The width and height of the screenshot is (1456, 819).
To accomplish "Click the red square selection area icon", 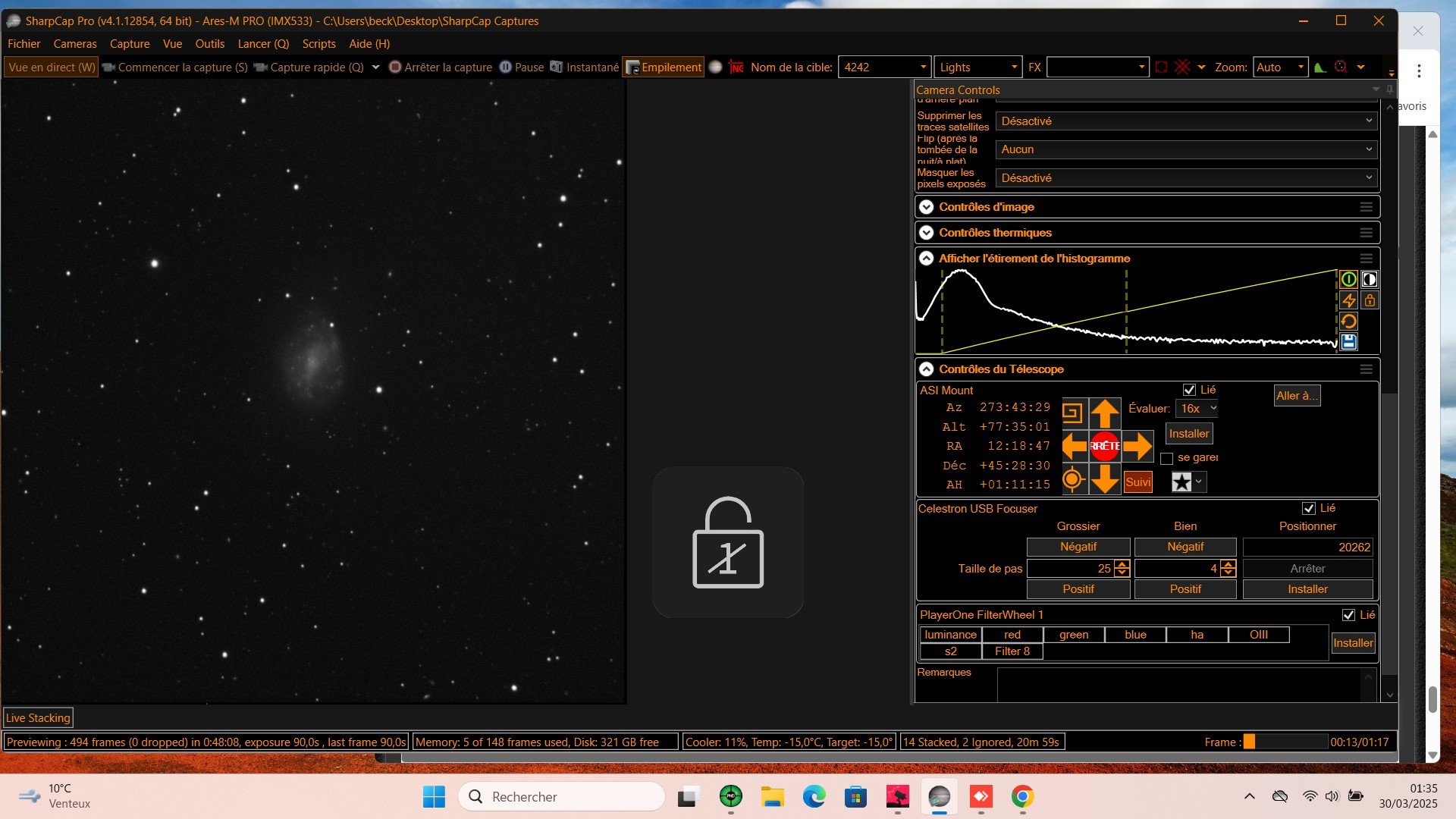I will pyautogui.click(x=1161, y=67).
